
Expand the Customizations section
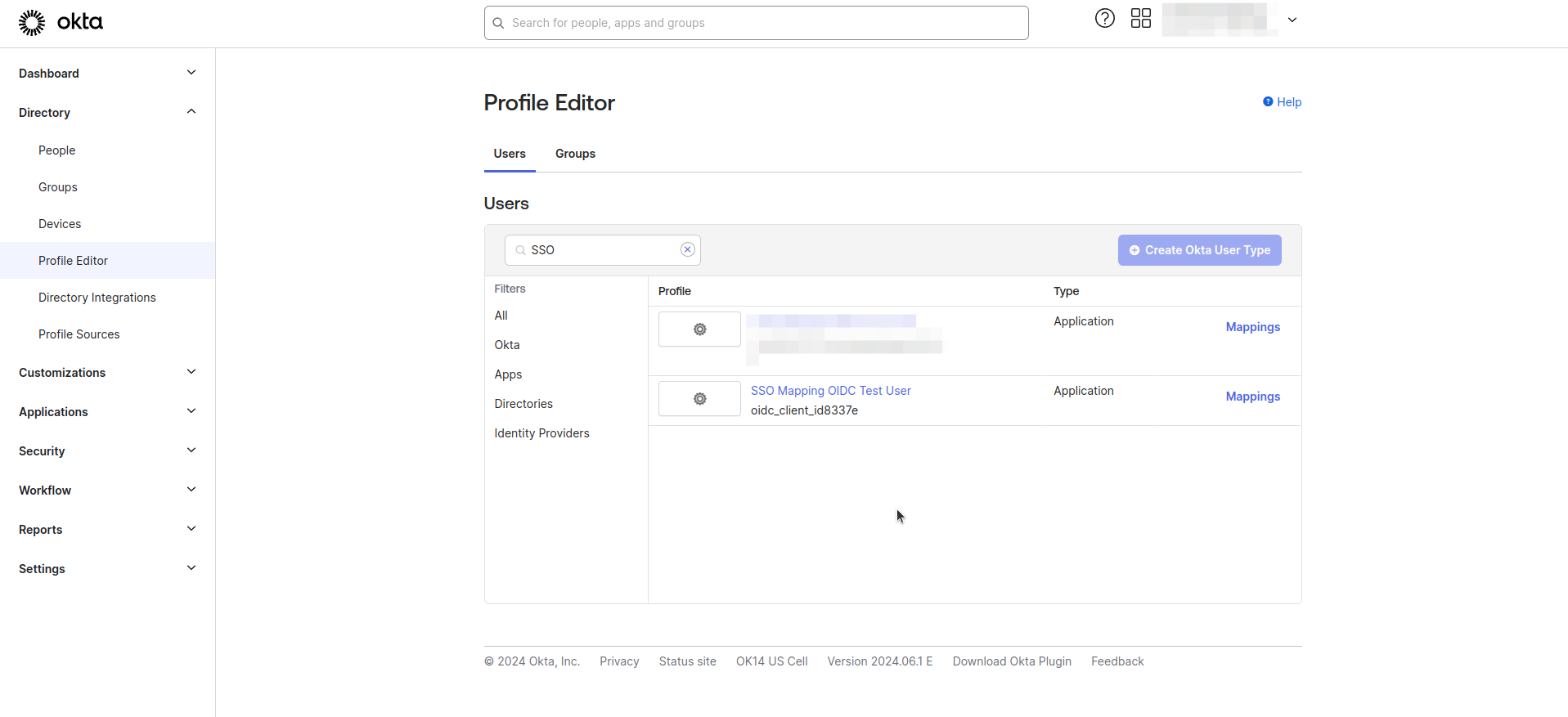[x=107, y=372]
